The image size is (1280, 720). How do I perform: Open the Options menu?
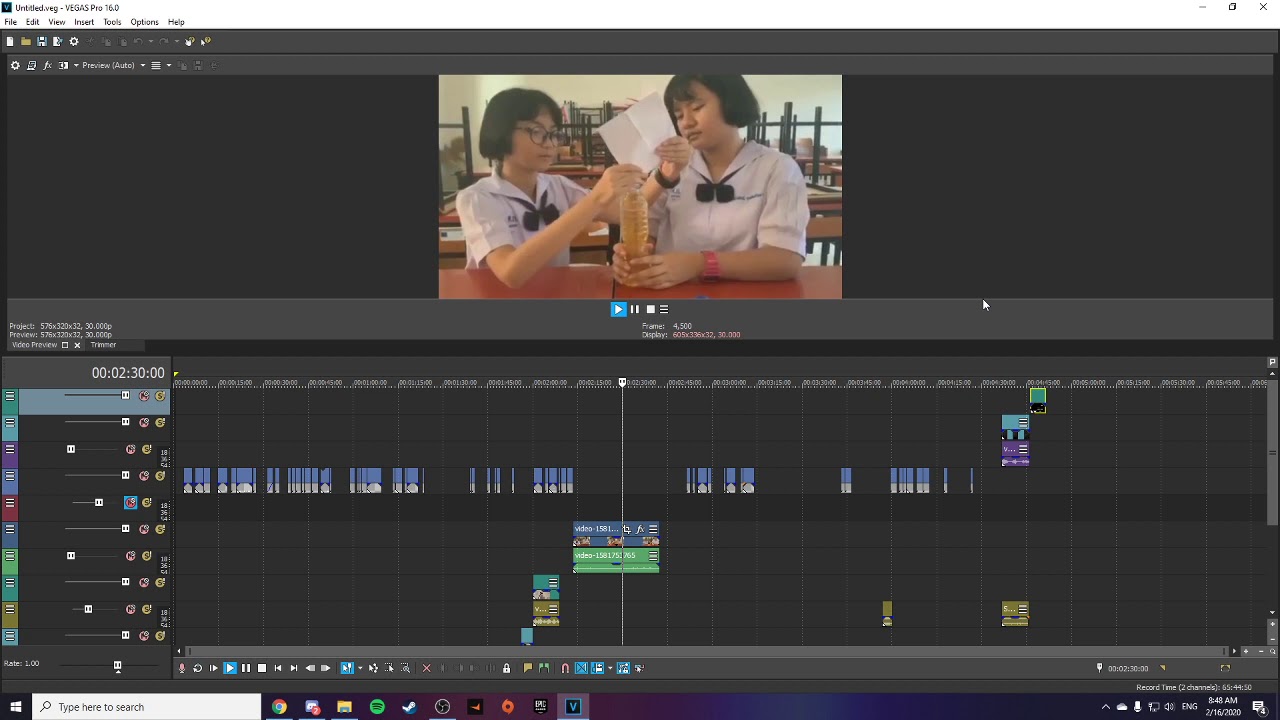[144, 22]
